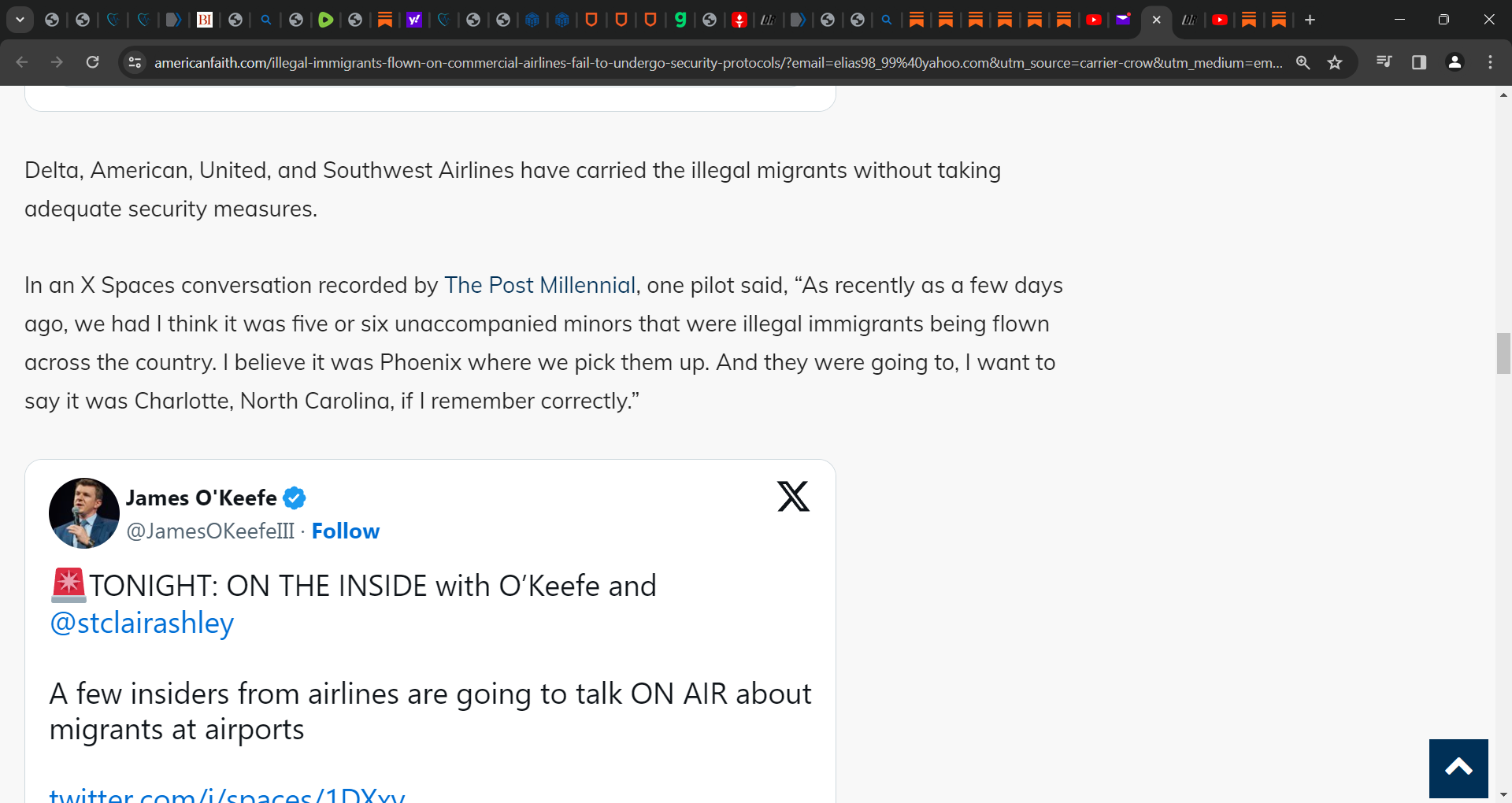Open a new tab with plus button
Viewport: 1512px width, 803px height.
tap(1310, 20)
